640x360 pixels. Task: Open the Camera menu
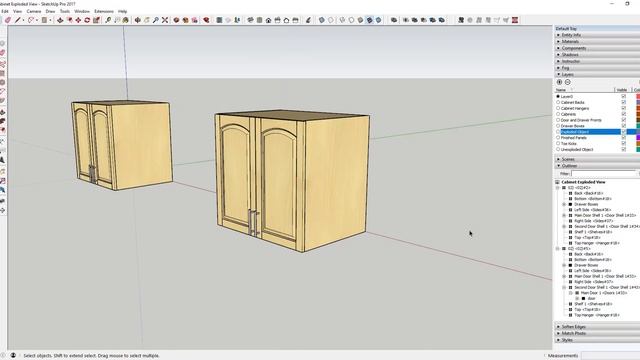point(34,11)
